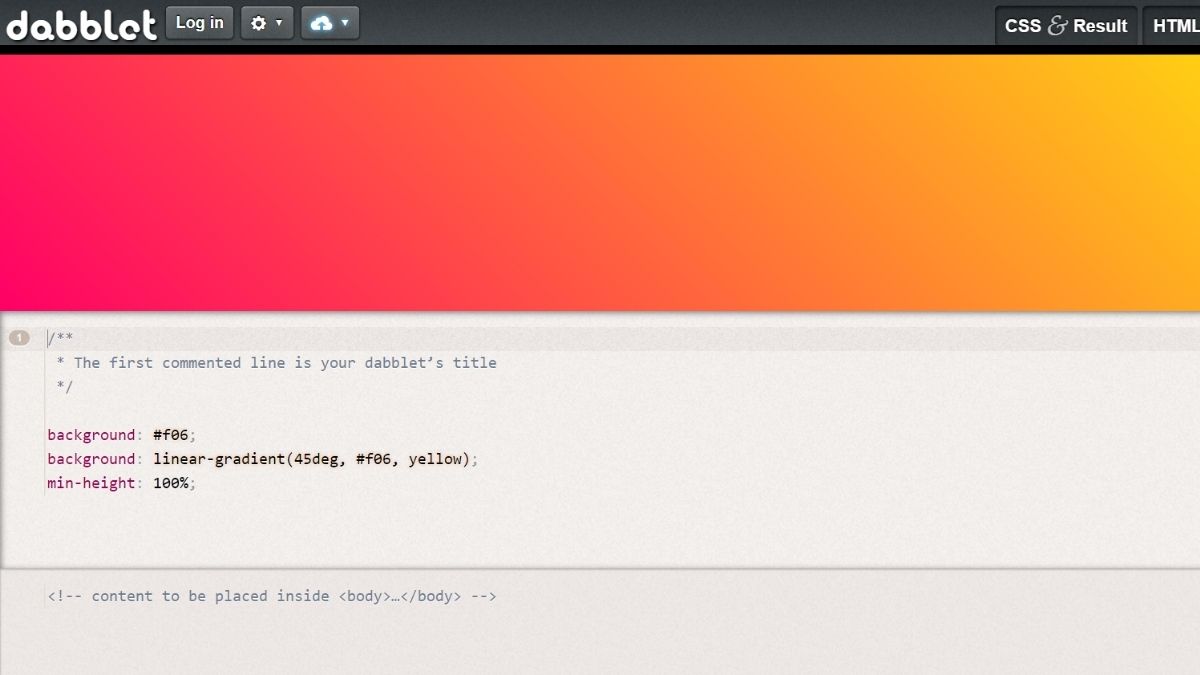Click the yellow color keyword in code
This screenshot has width=1200, height=675.
pyautogui.click(x=435, y=459)
